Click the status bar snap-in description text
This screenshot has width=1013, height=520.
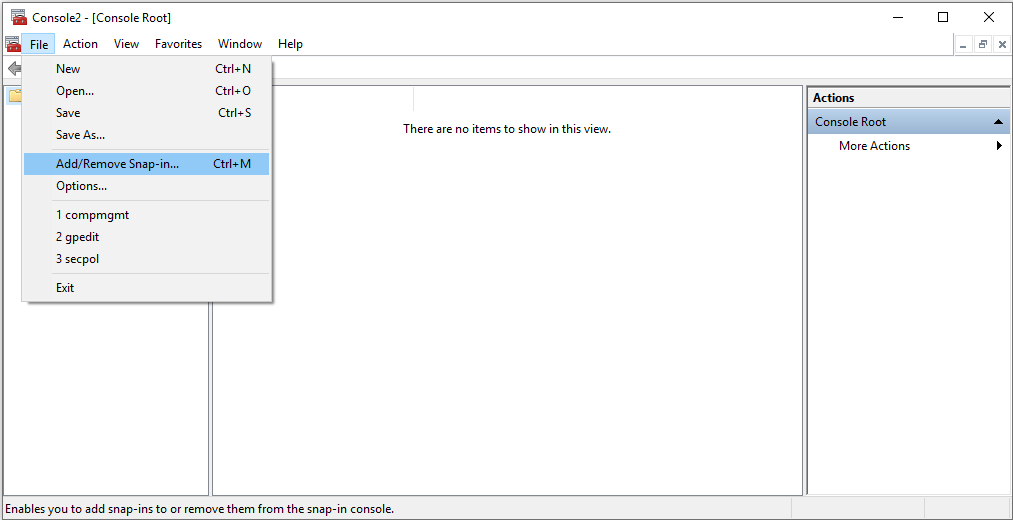pyautogui.click(x=200, y=508)
